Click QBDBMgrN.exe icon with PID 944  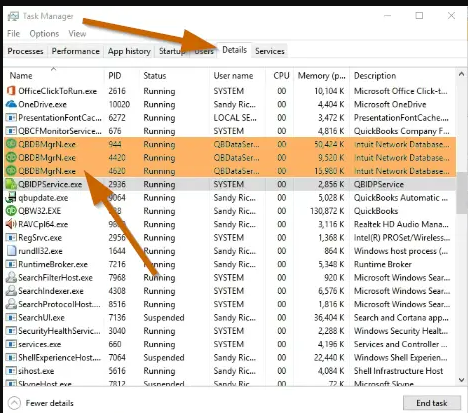point(11,144)
